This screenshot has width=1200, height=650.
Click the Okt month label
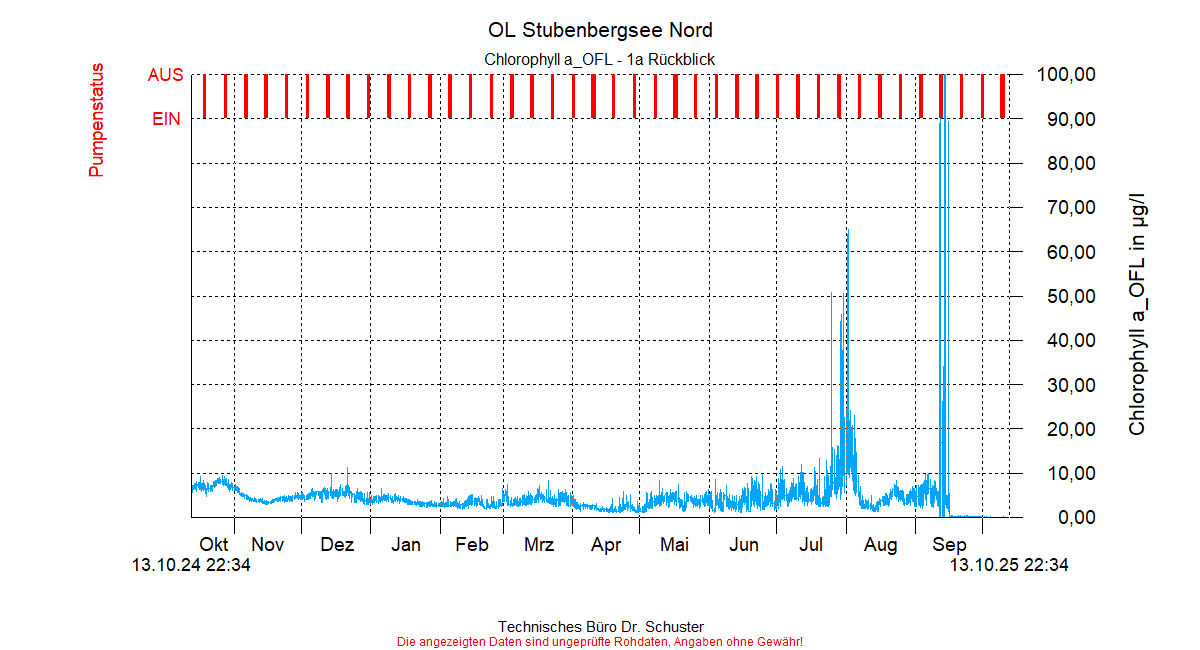click(214, 545)
